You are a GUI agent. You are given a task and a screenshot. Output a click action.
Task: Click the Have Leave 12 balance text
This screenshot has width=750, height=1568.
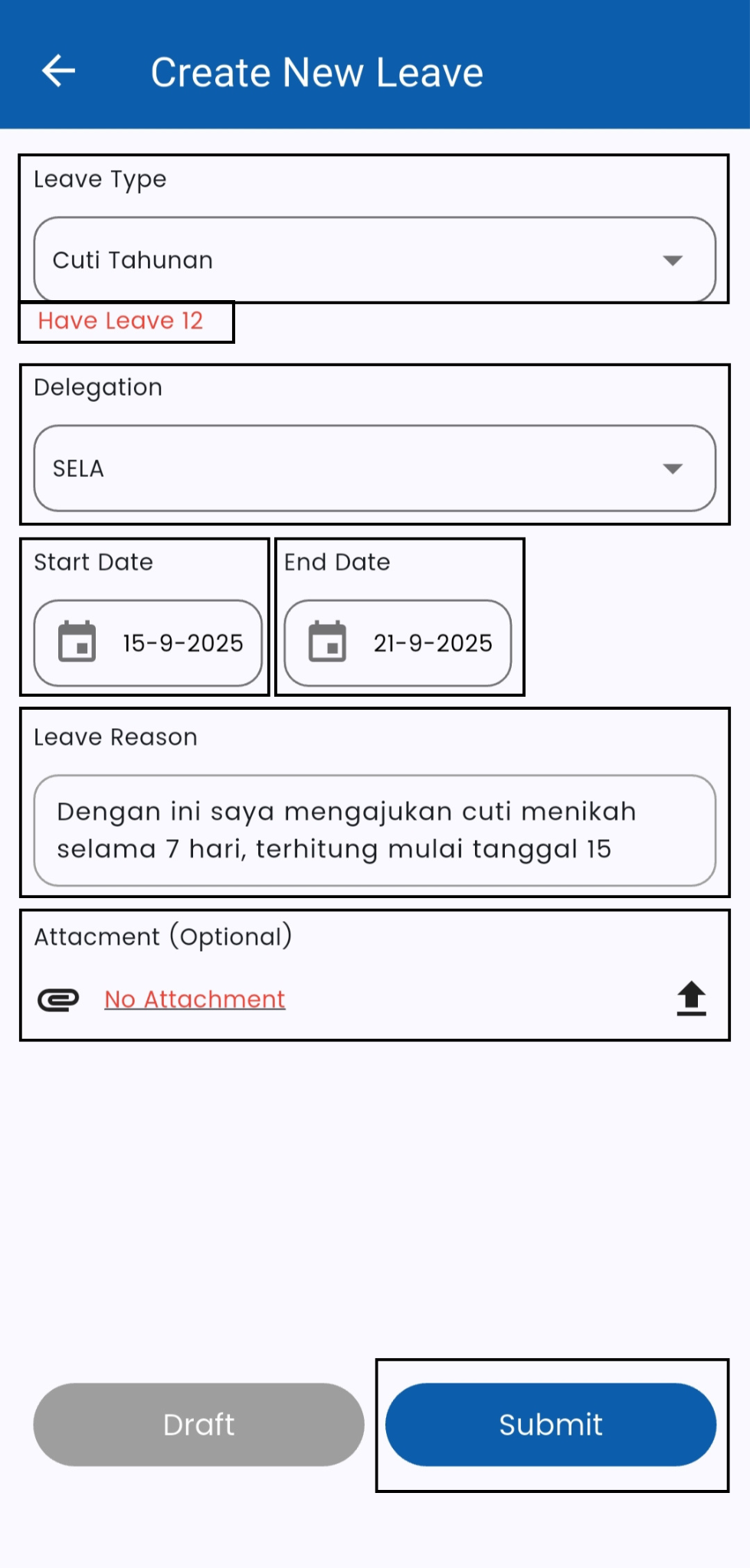tap(120, 321)
